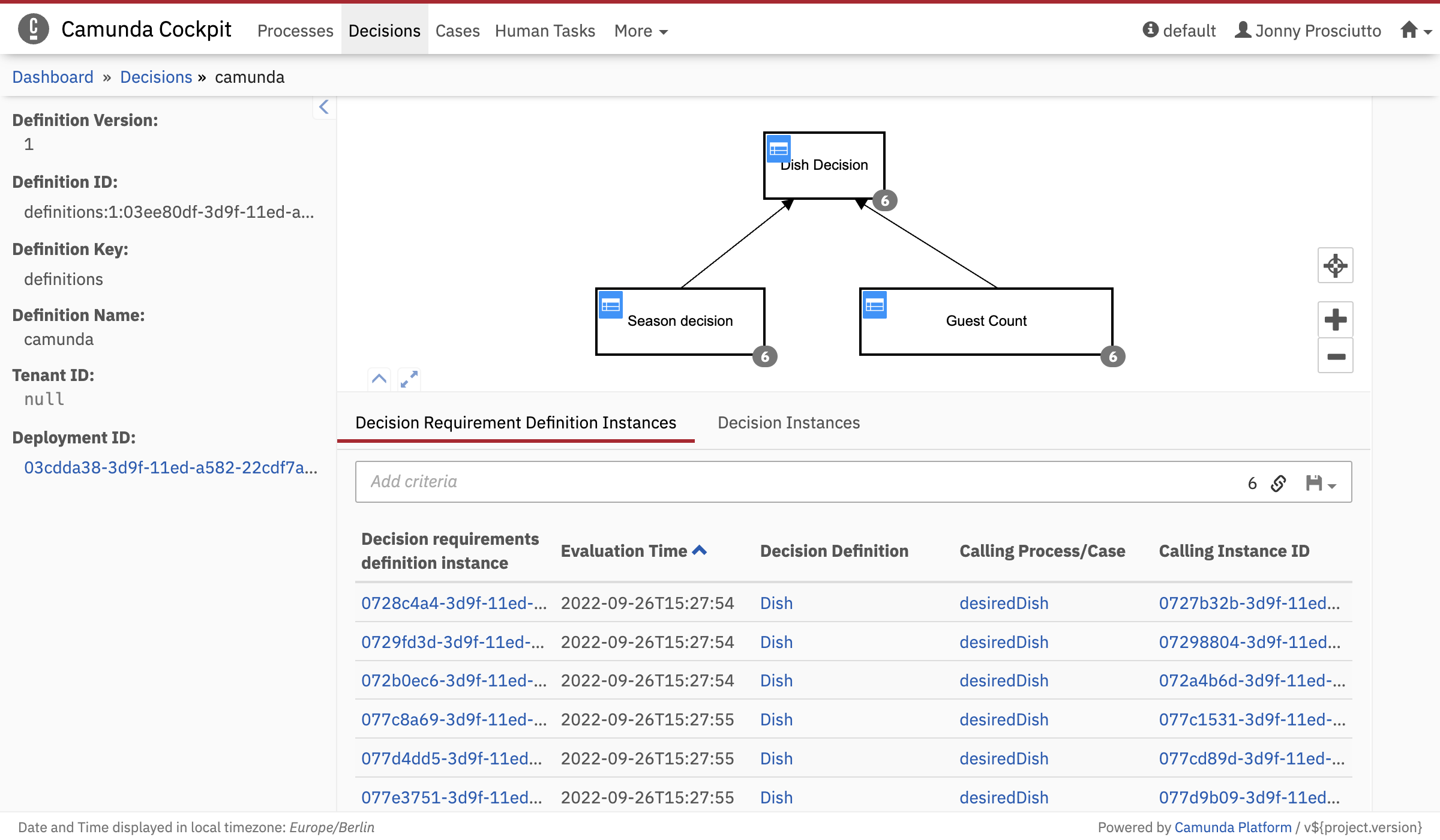1440x840 pixels.
Task: Click the Decisions breadcrumb link
Action: pos(156,77)
